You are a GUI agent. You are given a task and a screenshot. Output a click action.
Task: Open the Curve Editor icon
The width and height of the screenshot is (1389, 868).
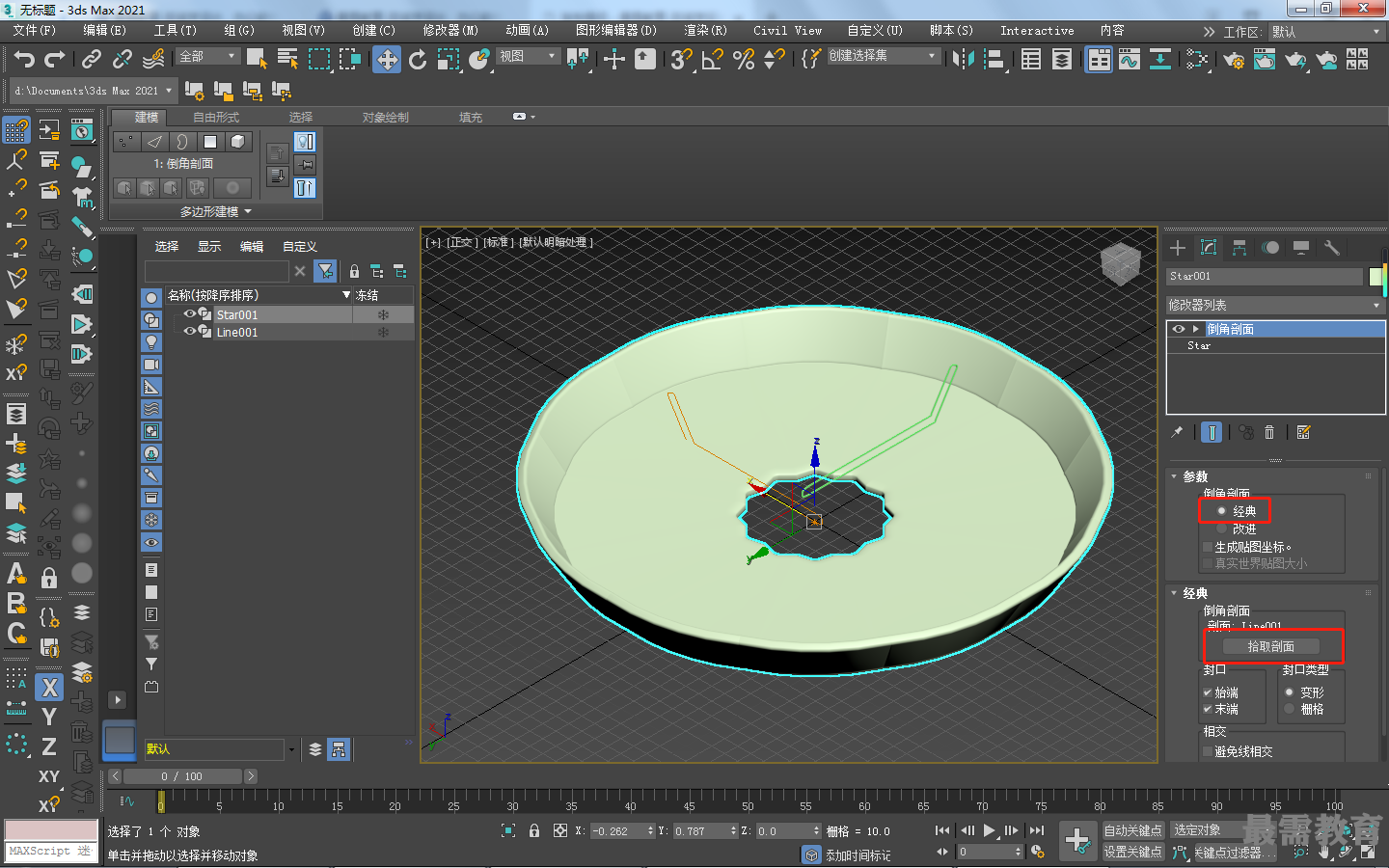click(1130, 60)
